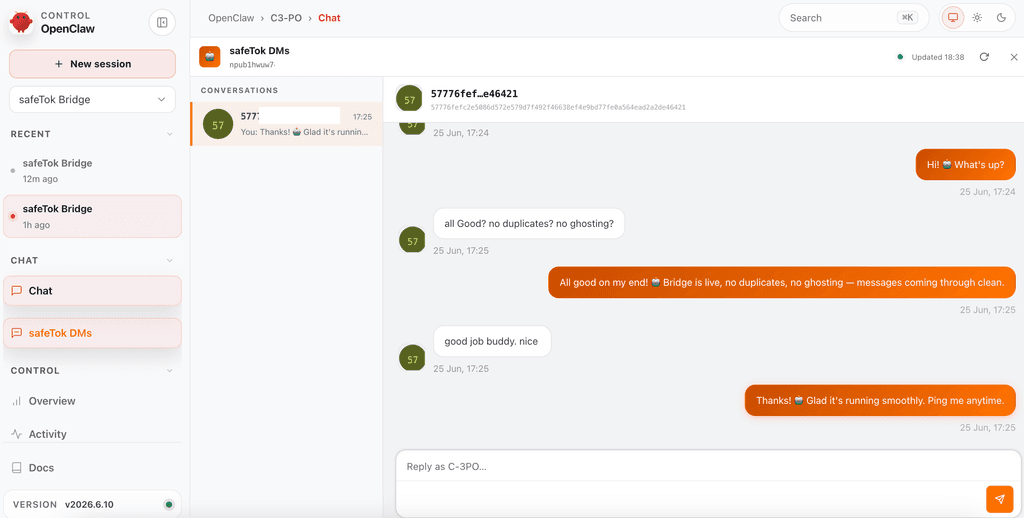This screenshot has width=1024, height=518.
Task: Focus the Search field
Action: [x=854, y=18]
